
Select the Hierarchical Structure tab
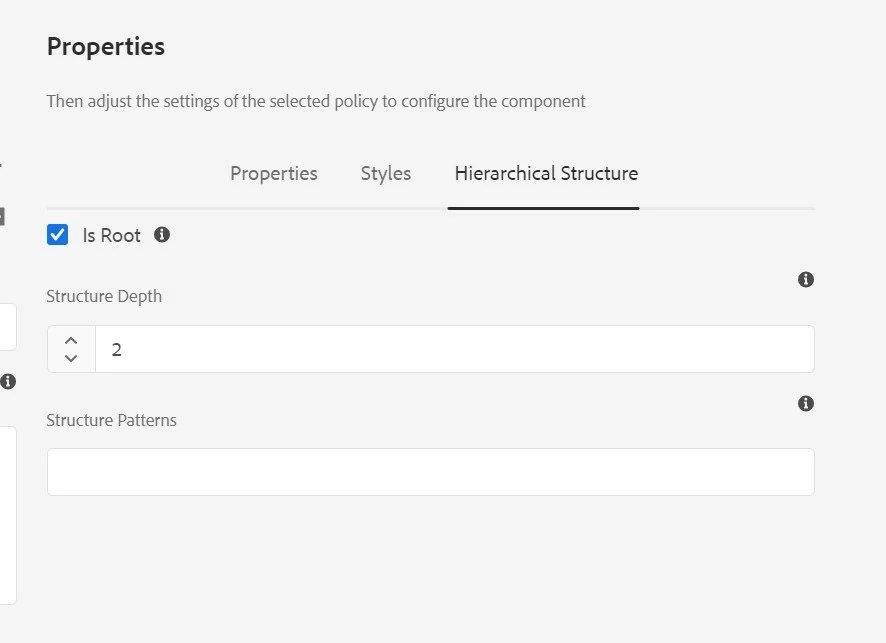[546, 174]
